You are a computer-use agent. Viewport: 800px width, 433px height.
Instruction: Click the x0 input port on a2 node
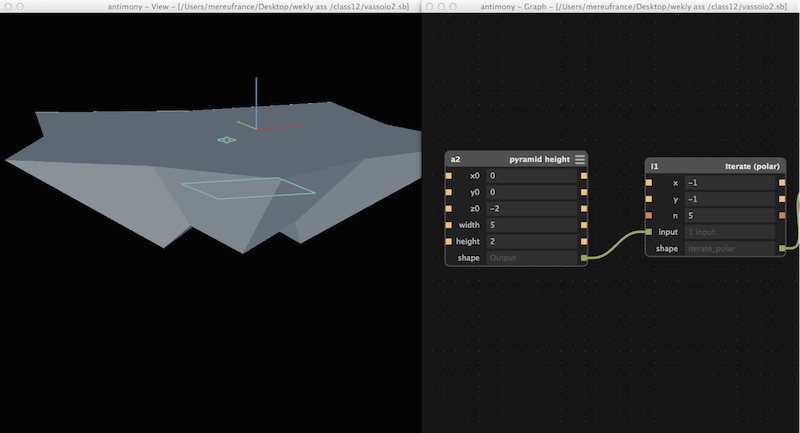(x=448, y=176)
